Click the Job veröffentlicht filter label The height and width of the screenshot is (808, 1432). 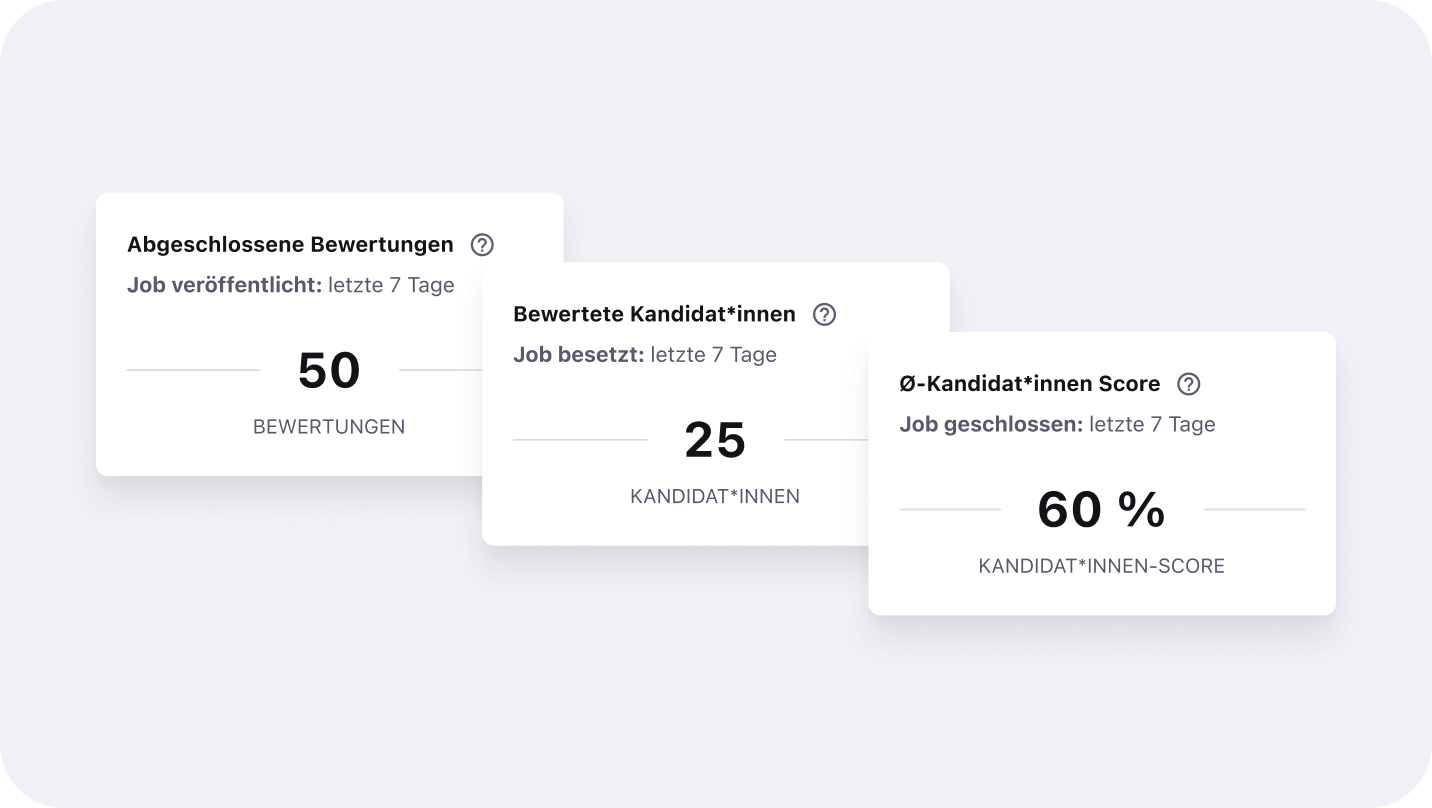coord(224,285)
